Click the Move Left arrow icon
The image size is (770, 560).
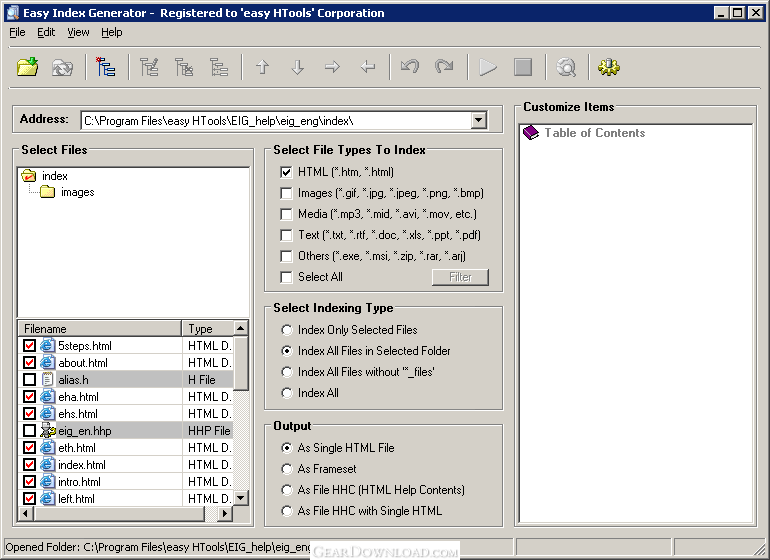(x=368, y=67)
